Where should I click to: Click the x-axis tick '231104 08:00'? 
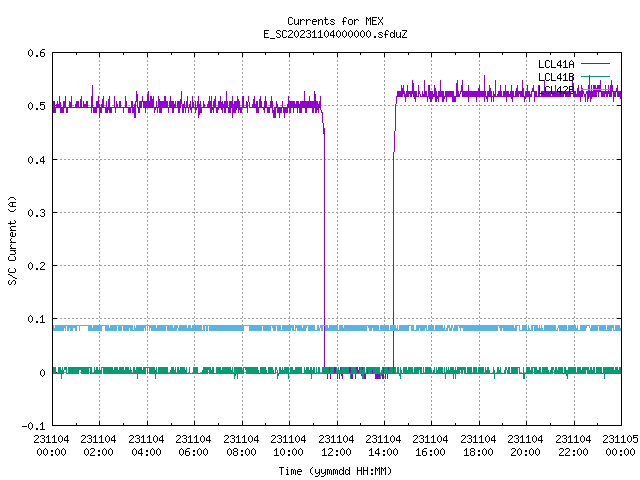[x=241, y=446]
